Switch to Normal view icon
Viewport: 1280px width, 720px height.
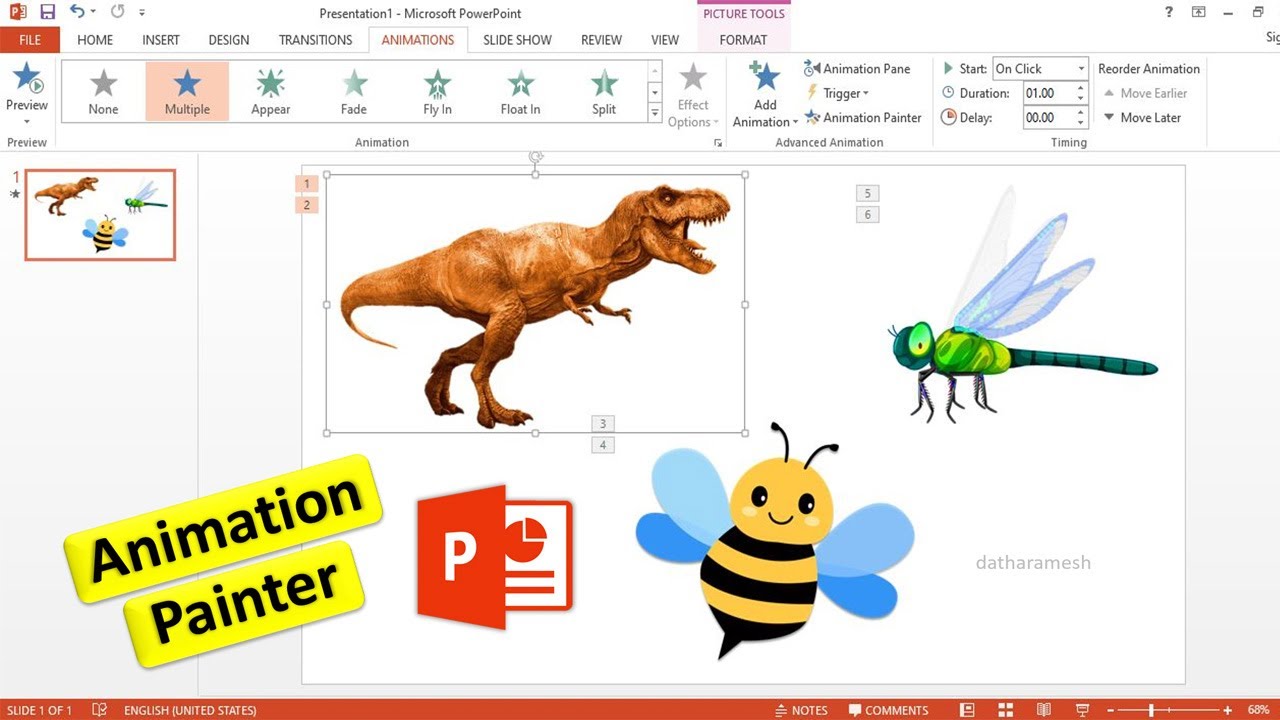pos(967,710)
